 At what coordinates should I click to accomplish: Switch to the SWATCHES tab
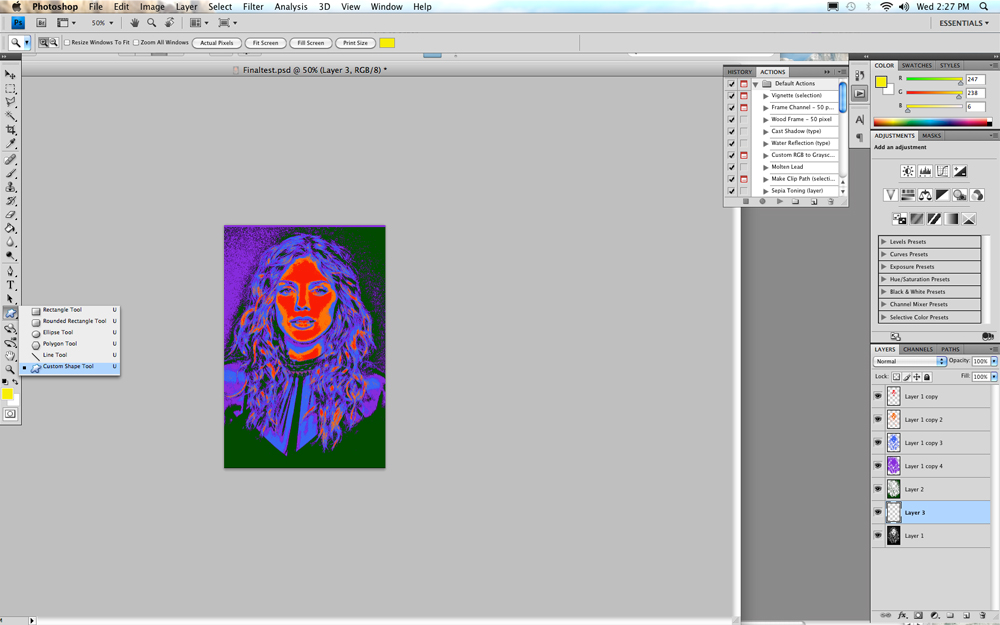[916, 65]
